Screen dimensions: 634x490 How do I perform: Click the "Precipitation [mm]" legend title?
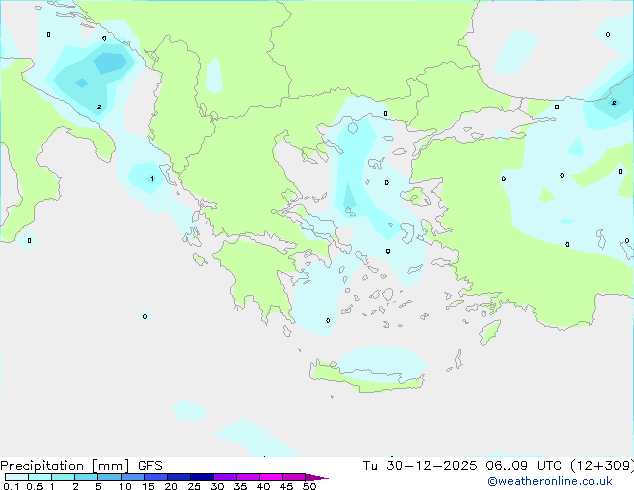(x=65, y=466)
